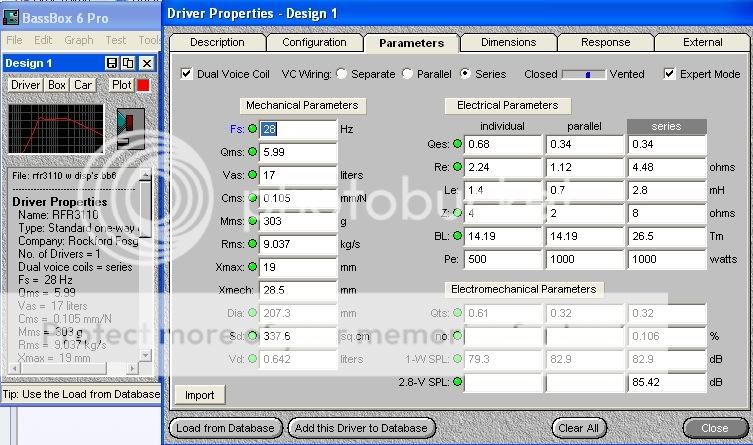753x445 pixels.
Task: Click the red plot color square
Action: (x=143, y=85)
